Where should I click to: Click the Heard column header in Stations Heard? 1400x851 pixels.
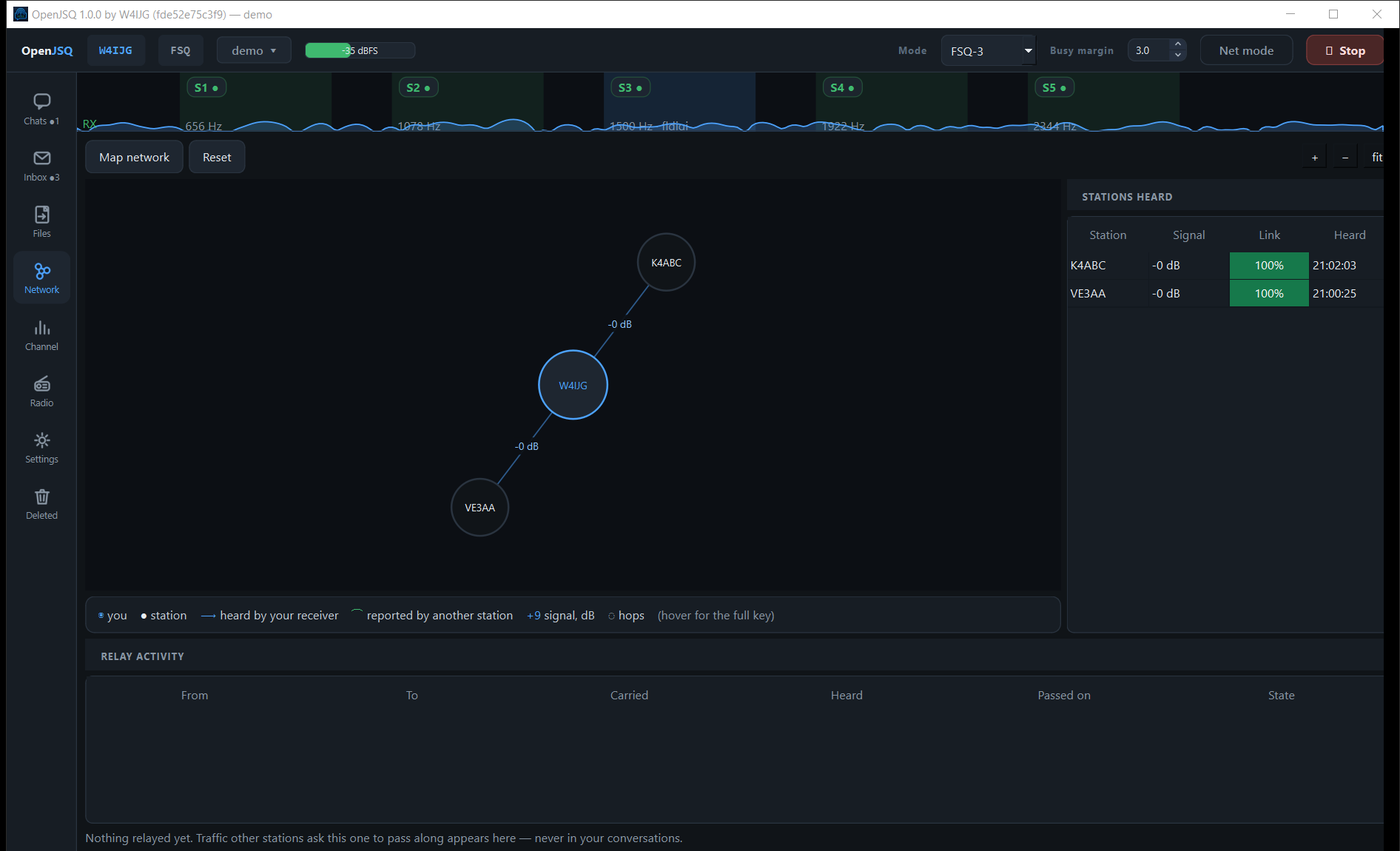point(1349,235)
